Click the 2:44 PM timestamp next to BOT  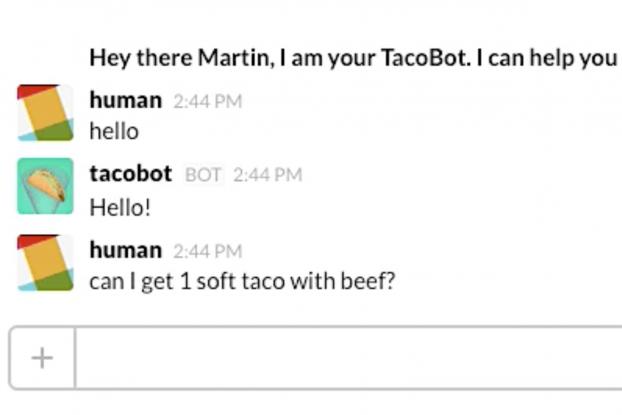(x=268, y=175)
